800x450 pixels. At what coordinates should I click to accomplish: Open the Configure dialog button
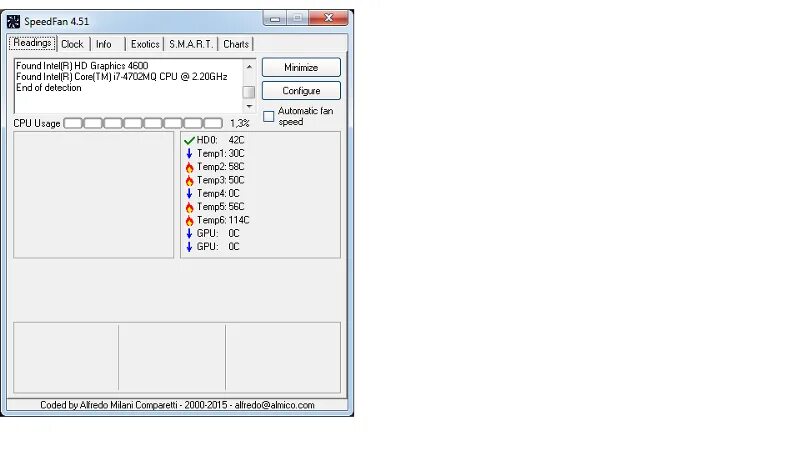click(301, 91)
